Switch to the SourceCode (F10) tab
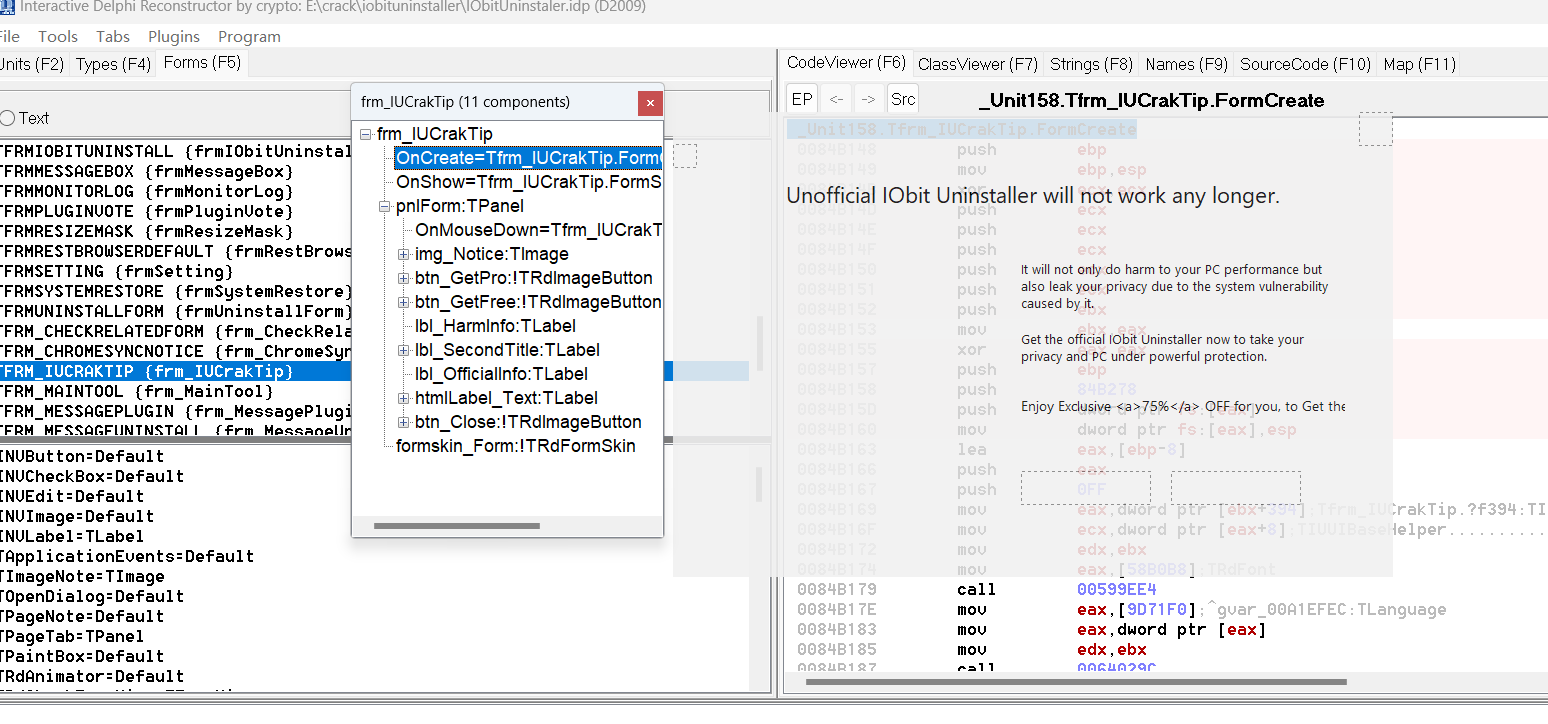The image size is (1548, 724). point(1305,64)
